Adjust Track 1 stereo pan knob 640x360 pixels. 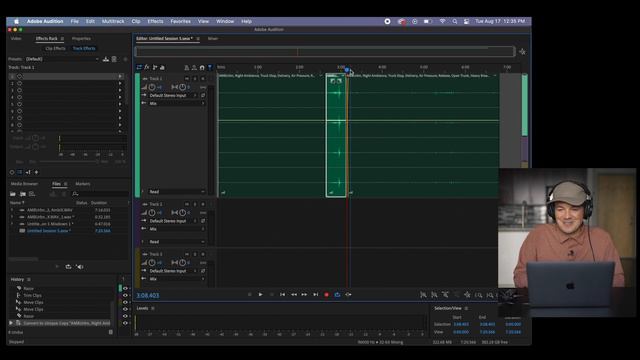pos(182,87)
